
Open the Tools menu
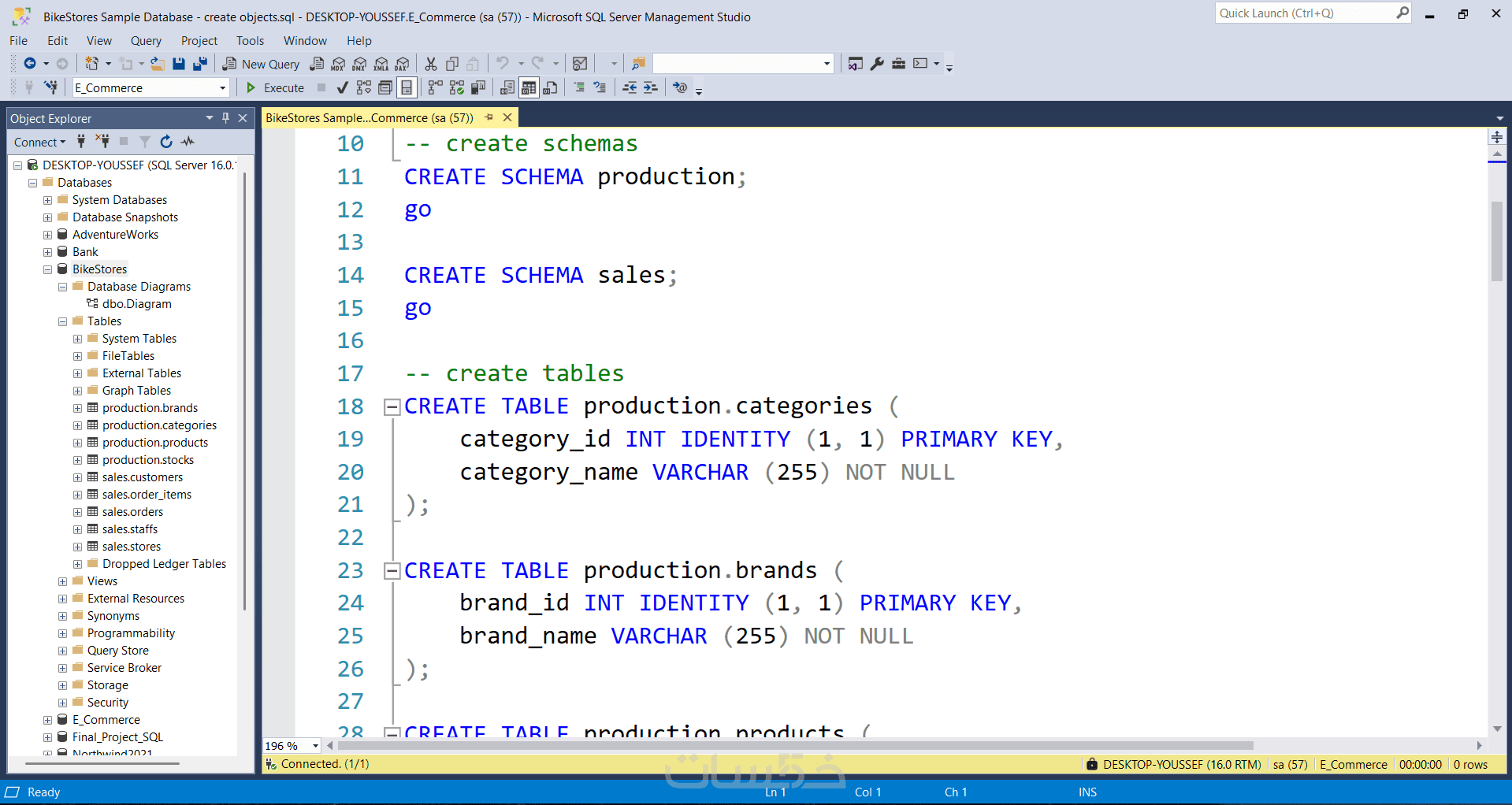pos(250,41)
